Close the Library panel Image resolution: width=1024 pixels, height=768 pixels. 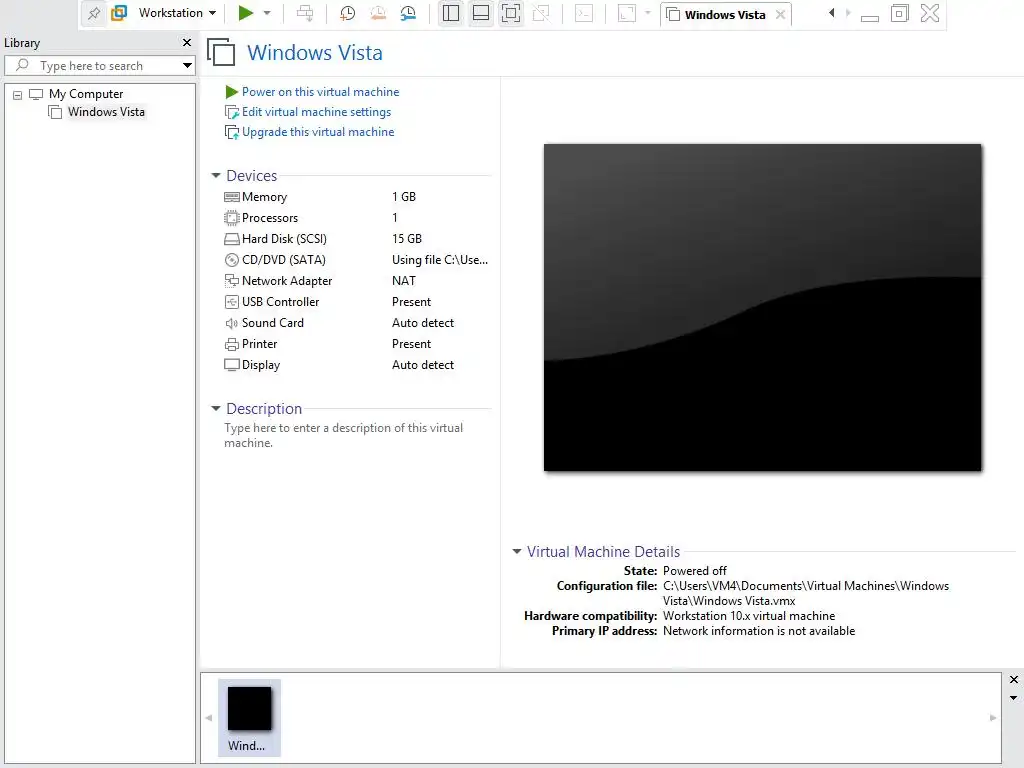click(x=187, y=42)
